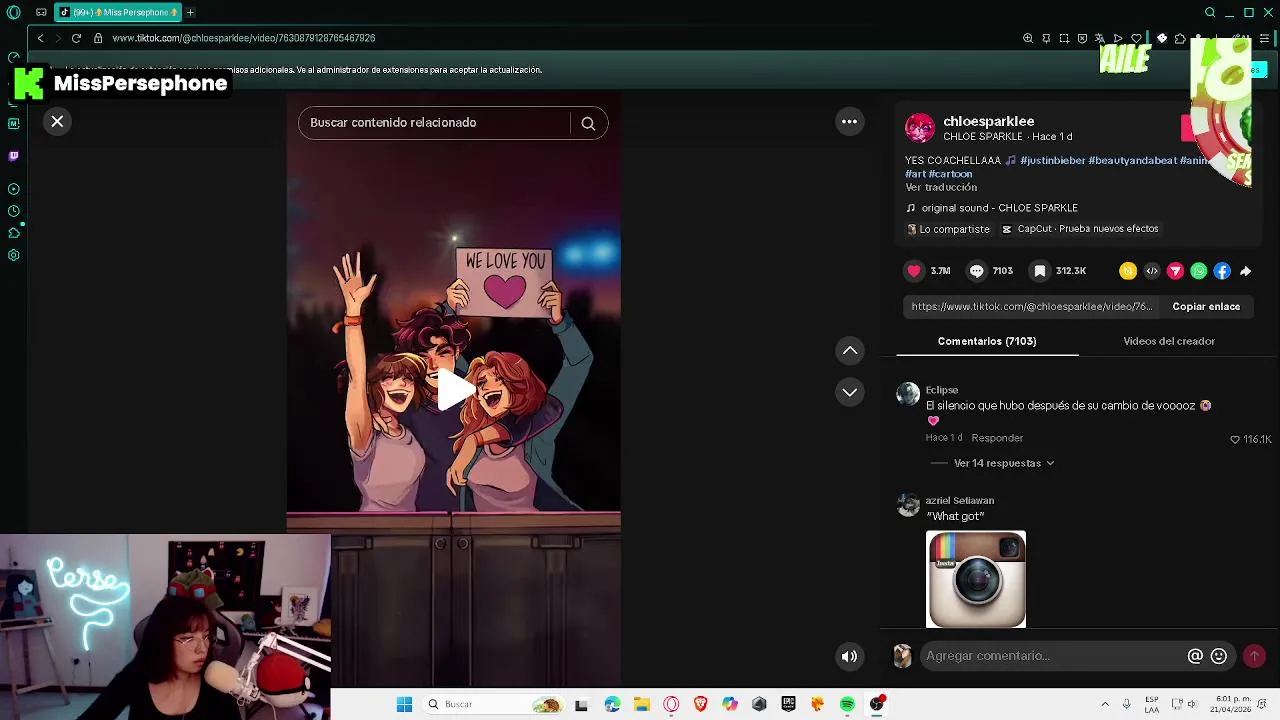Expand more share options arrow
This screenshot has height=720, width=1280.
(1245, 271)
